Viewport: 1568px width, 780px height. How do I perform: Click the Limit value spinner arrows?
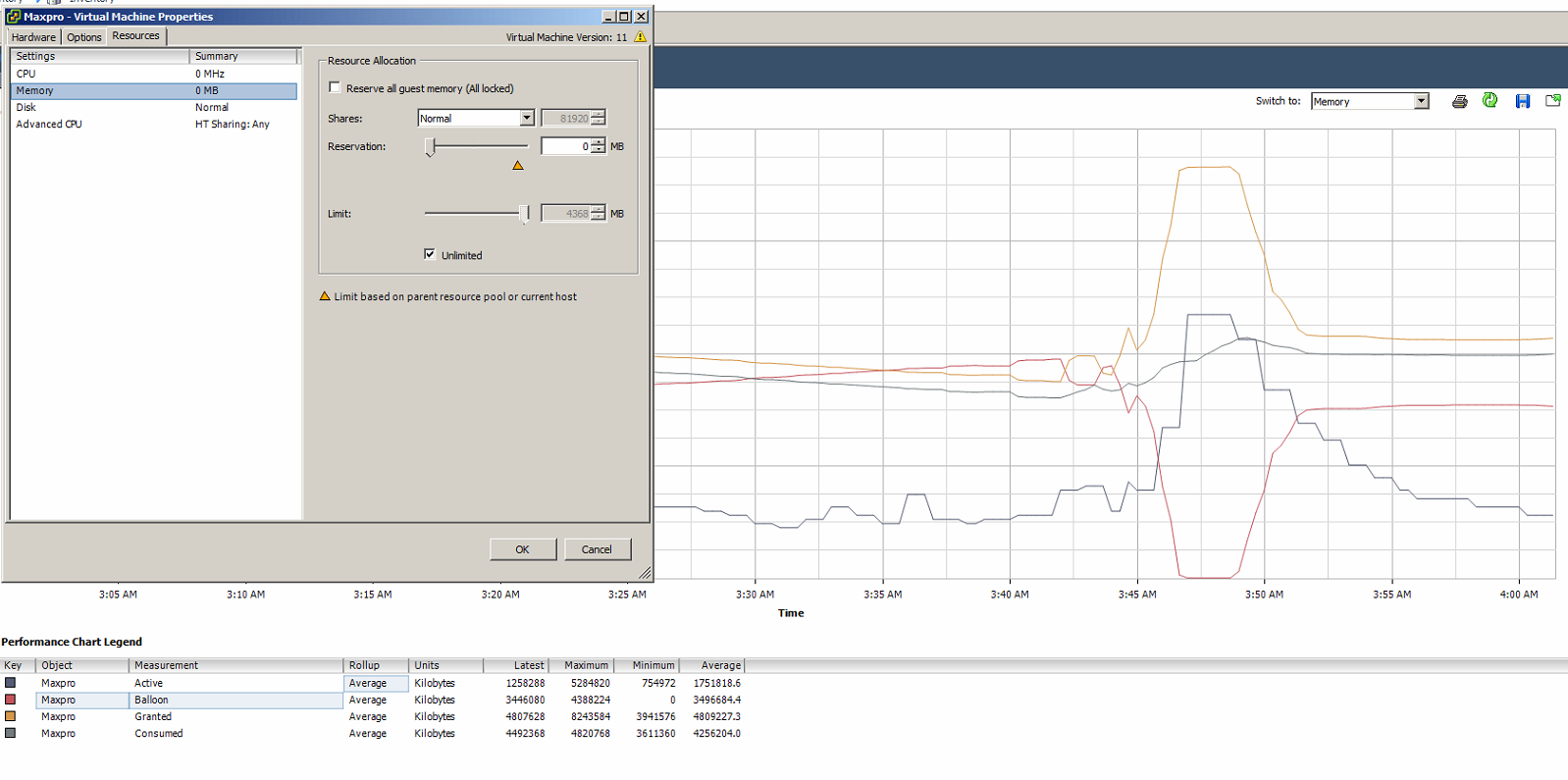coord(598,213)
